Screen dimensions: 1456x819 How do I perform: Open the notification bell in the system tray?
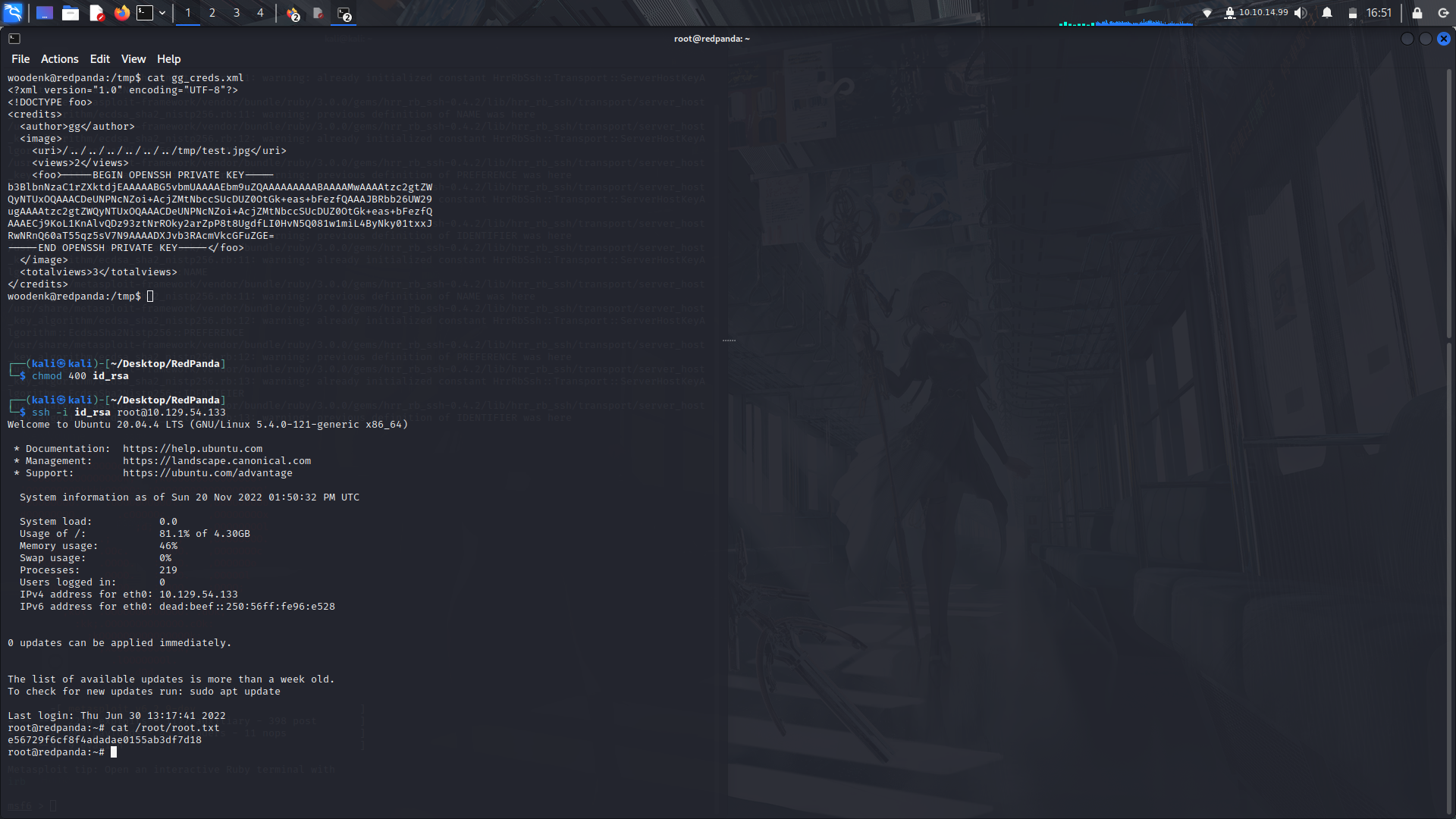1326,13
